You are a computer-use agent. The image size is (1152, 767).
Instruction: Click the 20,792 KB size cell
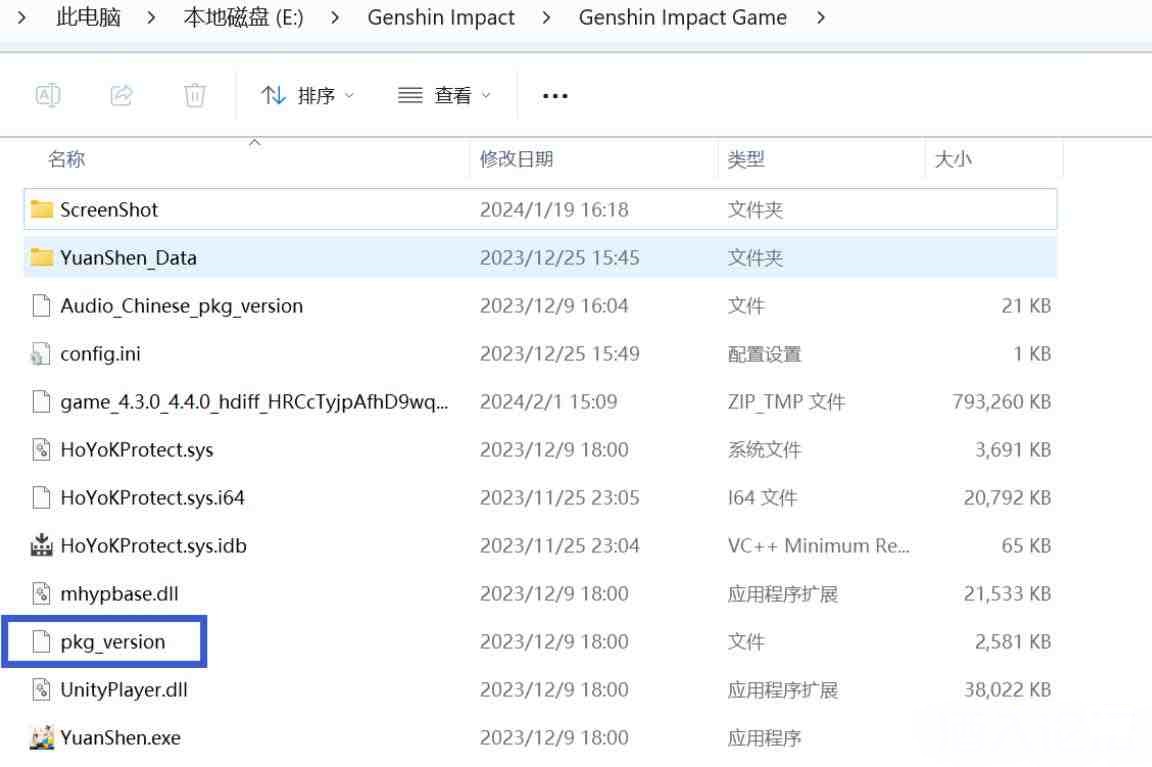coord(1007,497)
